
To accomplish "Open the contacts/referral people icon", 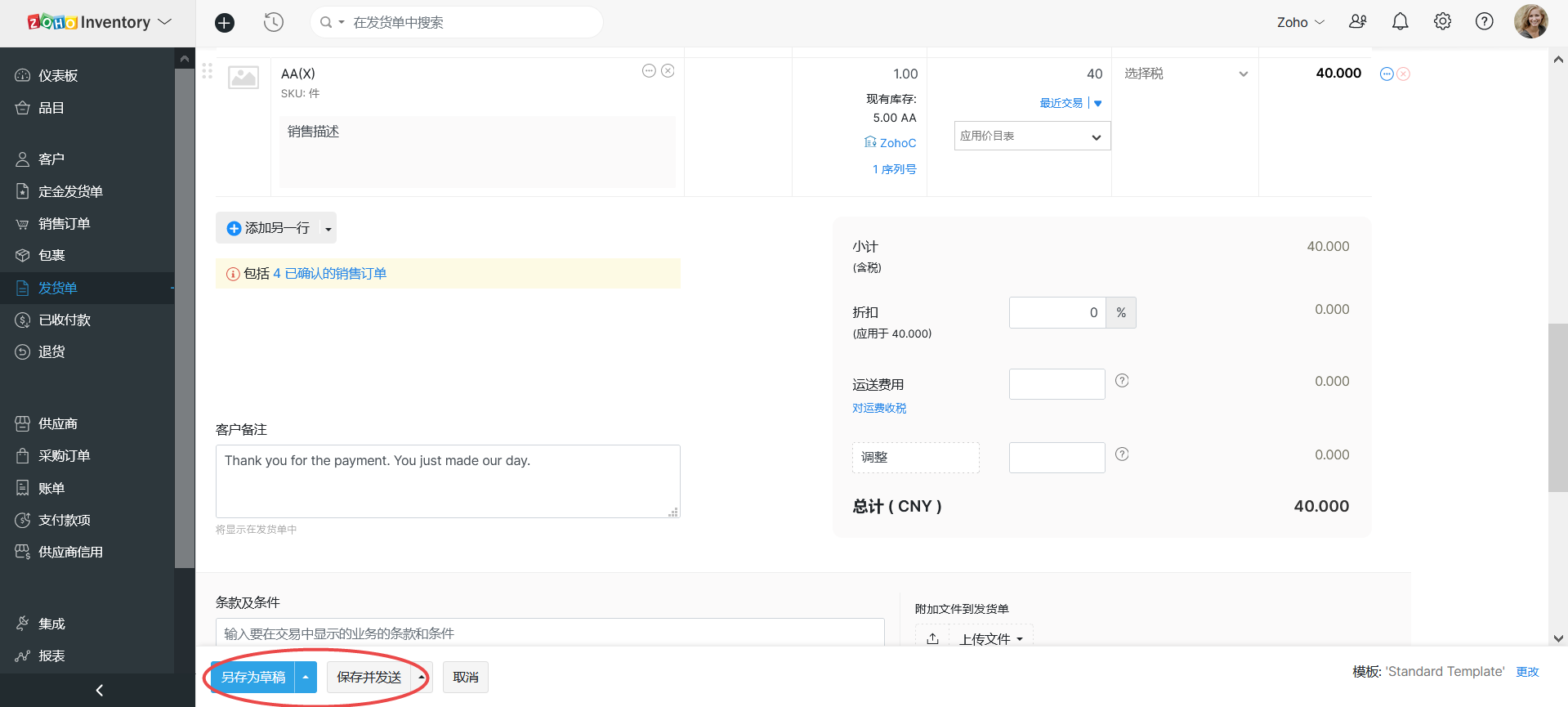I will point(1357,22).
